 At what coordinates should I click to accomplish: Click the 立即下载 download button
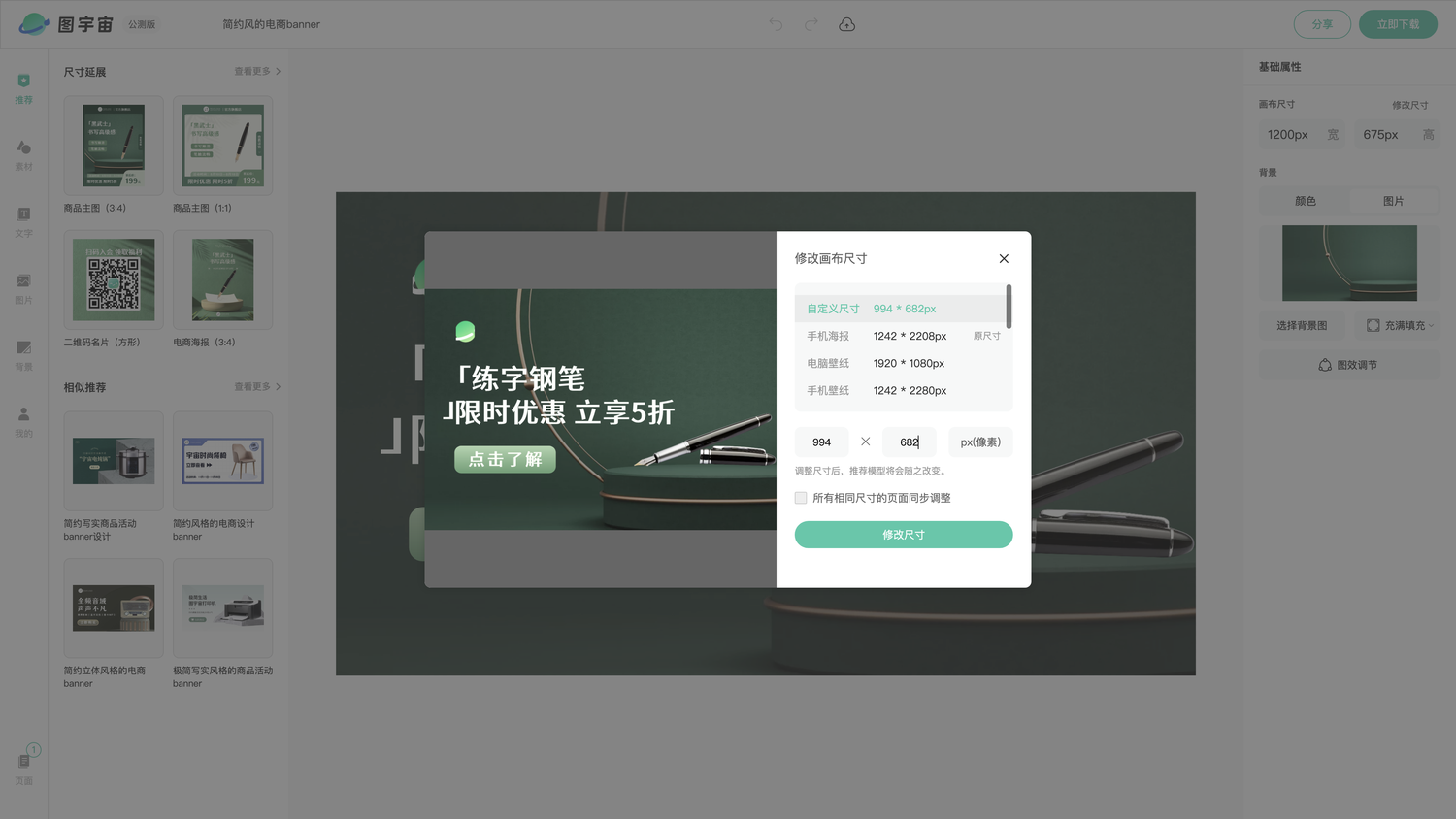[1398, 24]
